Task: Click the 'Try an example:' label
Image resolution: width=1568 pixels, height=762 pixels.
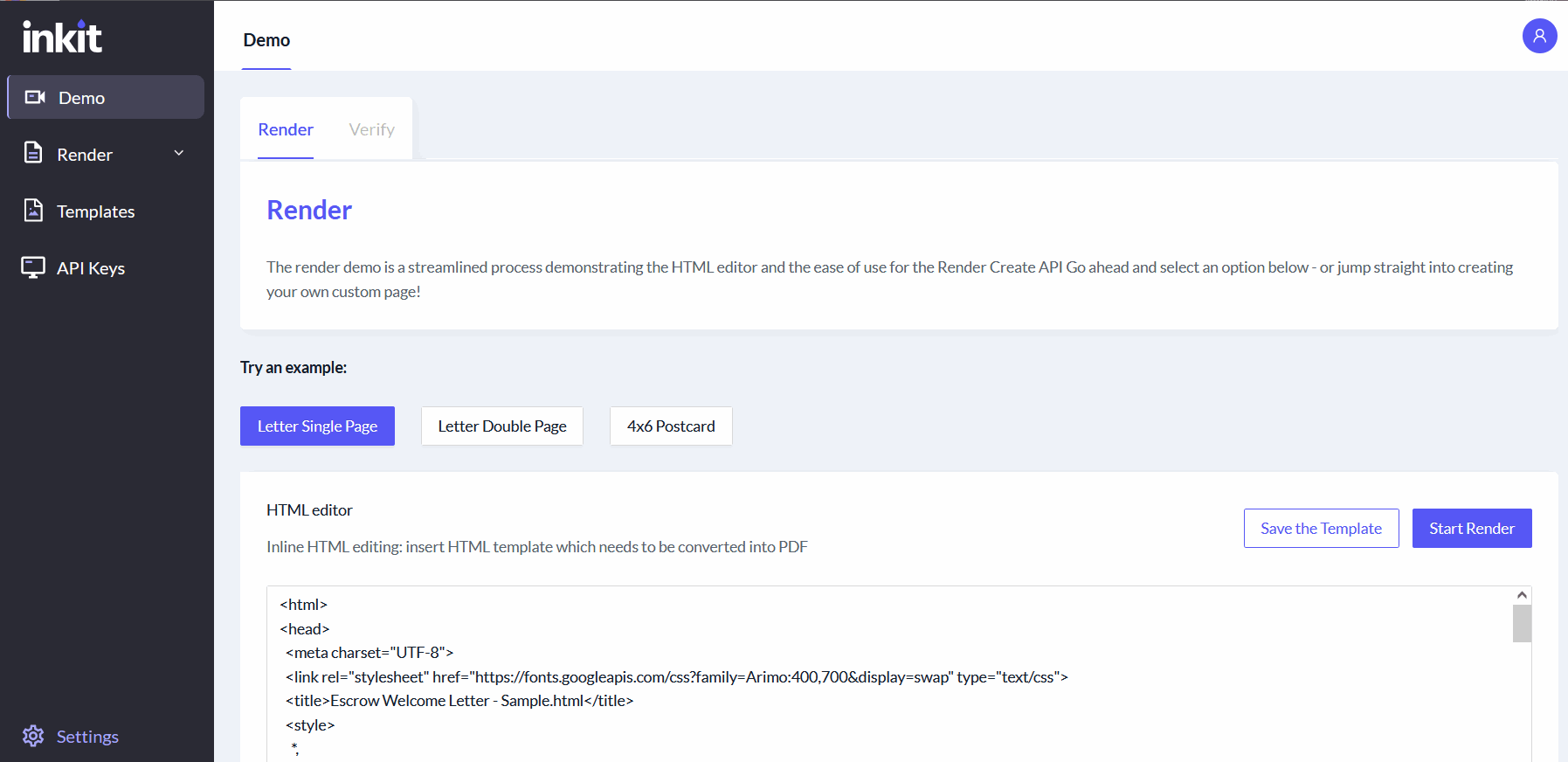Action: point(294,367)
